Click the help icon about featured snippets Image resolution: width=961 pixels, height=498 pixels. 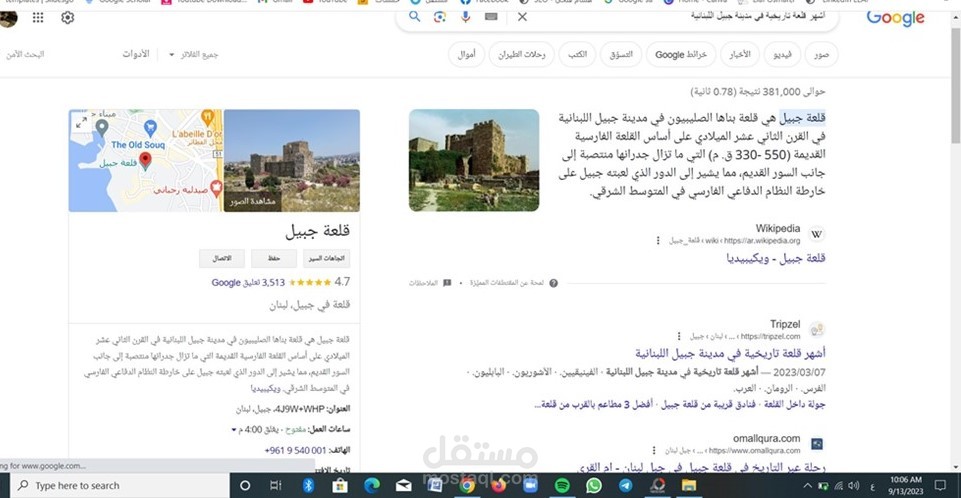click(553, 283)
